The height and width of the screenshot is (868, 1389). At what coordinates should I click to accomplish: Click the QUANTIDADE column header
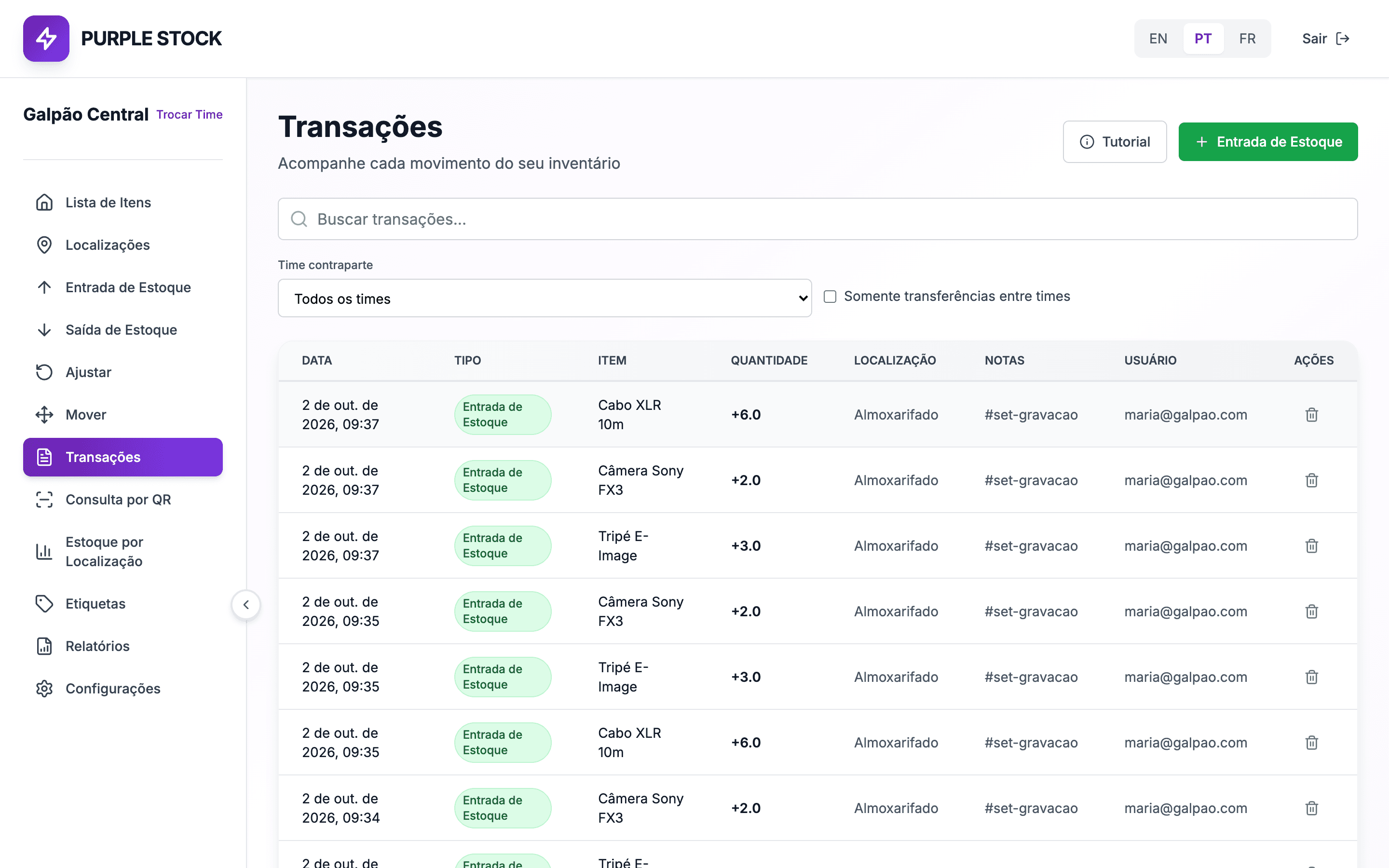coord(769,361)
